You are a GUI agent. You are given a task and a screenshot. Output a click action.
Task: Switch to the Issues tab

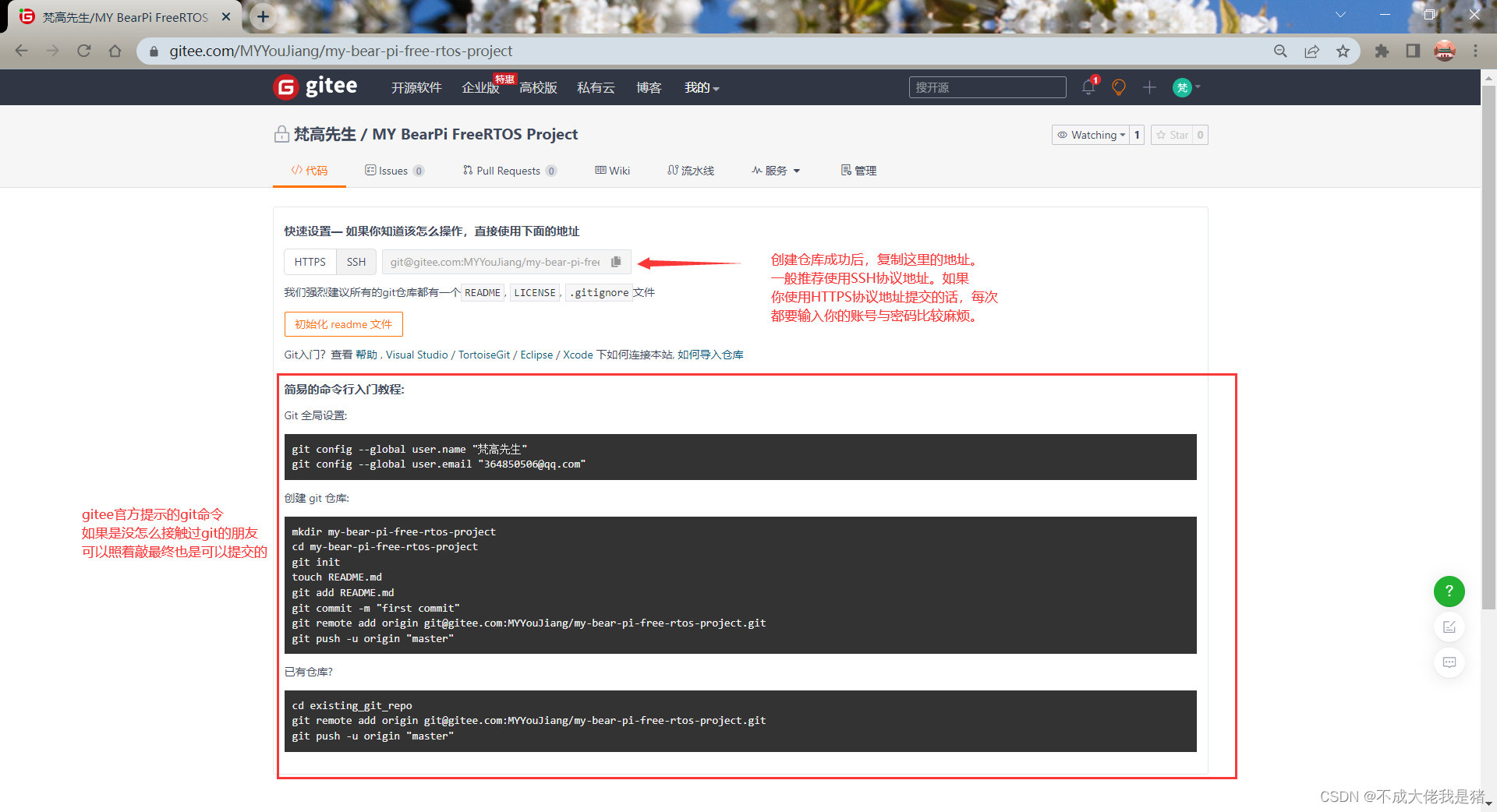pyautogui.click(x=395, y=171)
